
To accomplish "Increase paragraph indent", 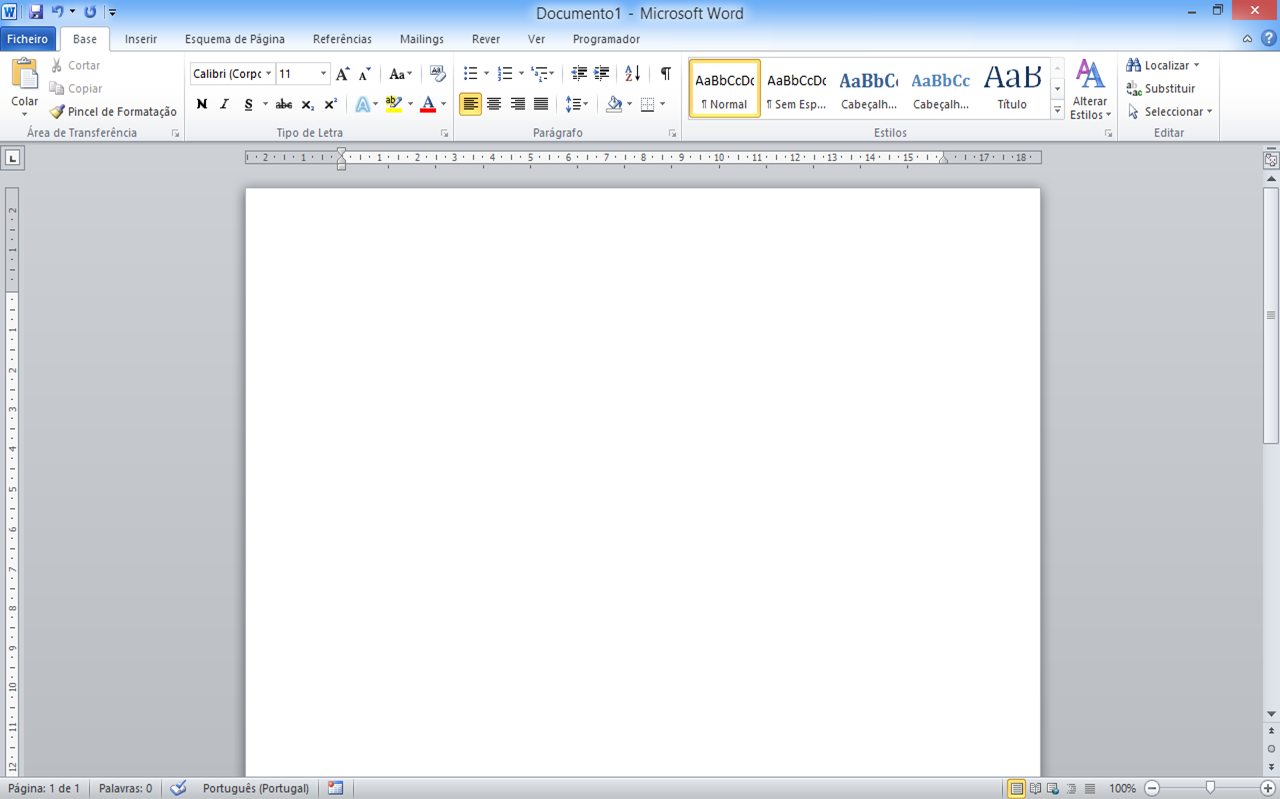I will [x=602, y=74].
